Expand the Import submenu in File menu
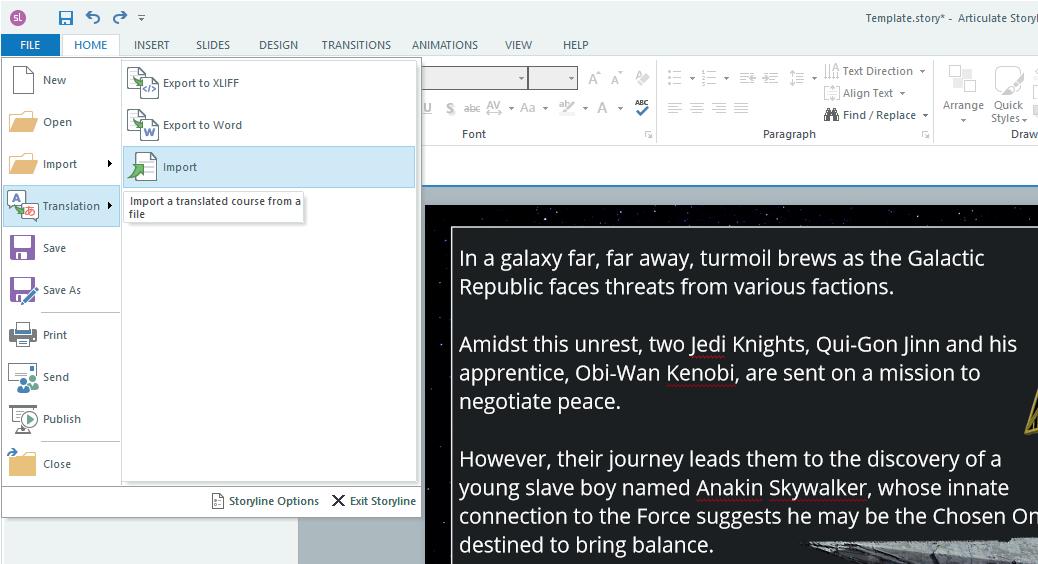 62,164
